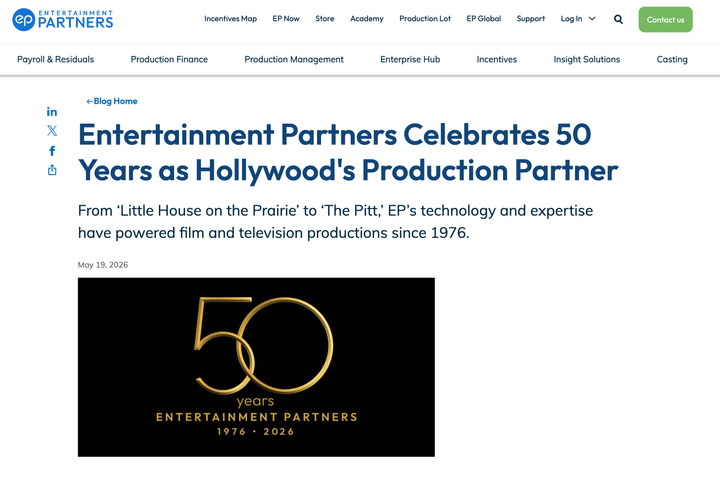
Task: Open Academy in top navigation
Action: pyautogui.click(x=366, y=18)
